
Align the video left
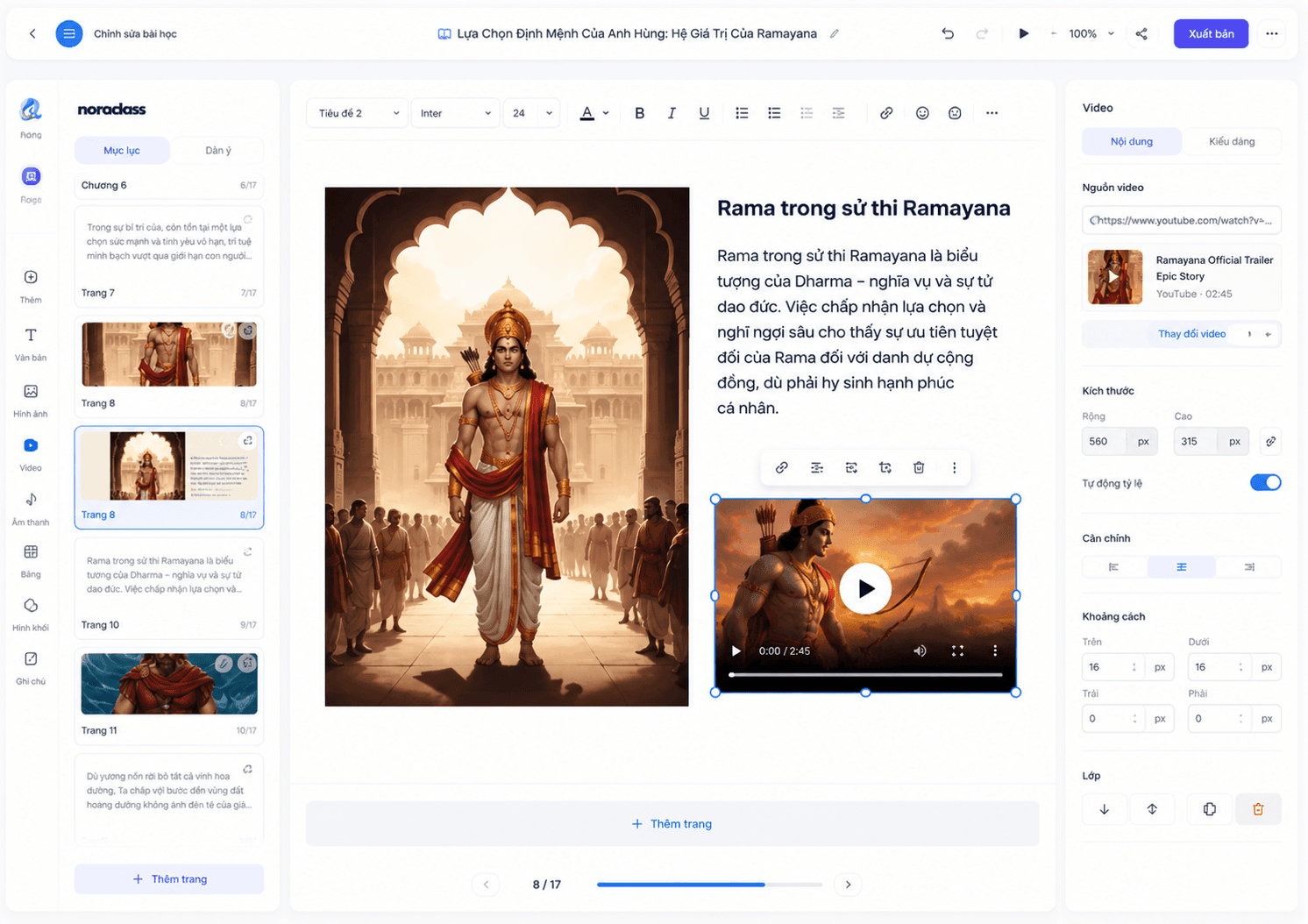(1114, 567)
